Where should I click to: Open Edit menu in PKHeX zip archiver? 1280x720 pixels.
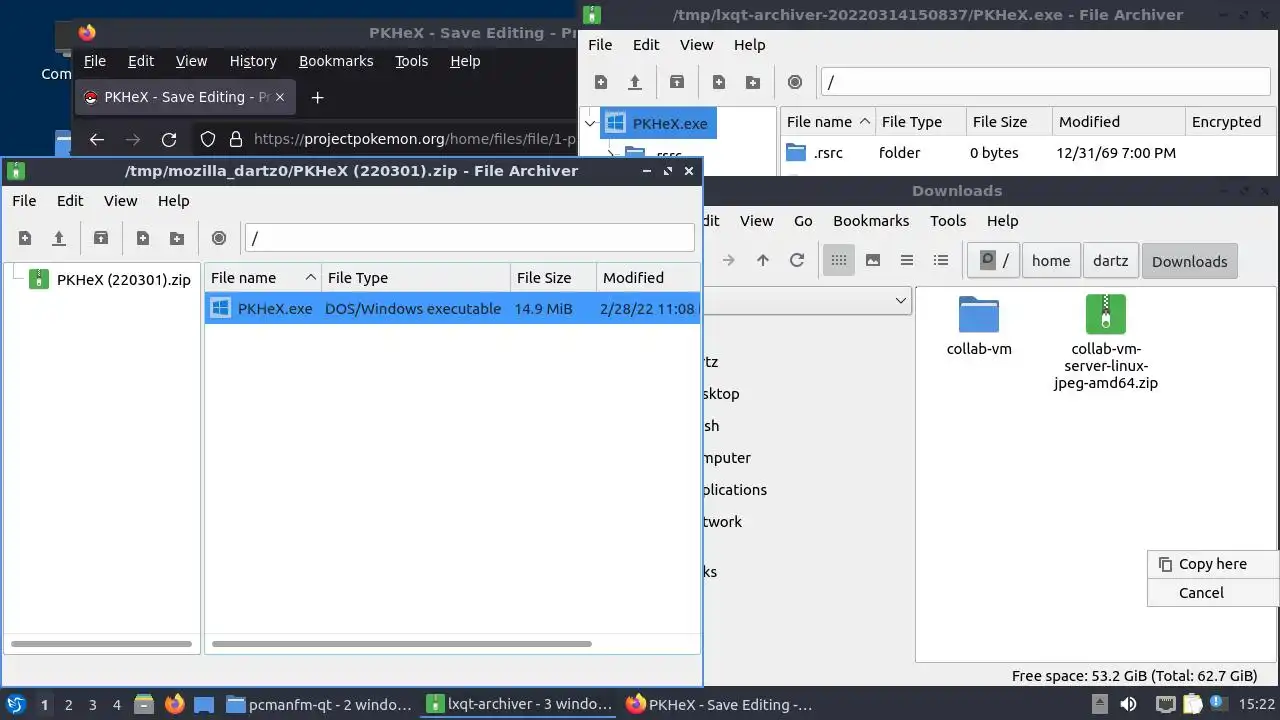[70, 200]
